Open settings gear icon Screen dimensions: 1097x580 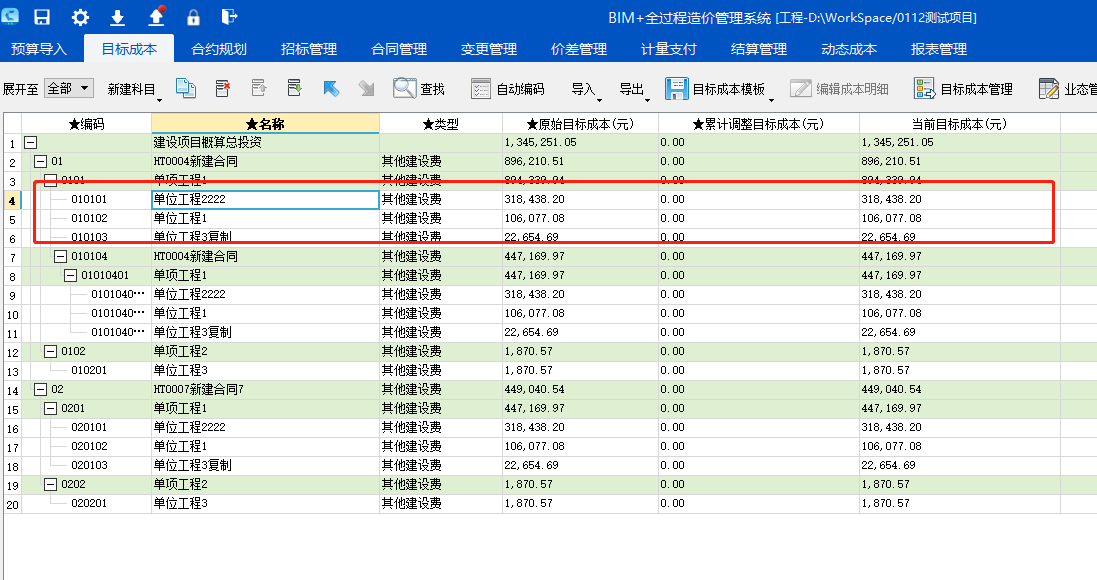(x=80, y=17)
